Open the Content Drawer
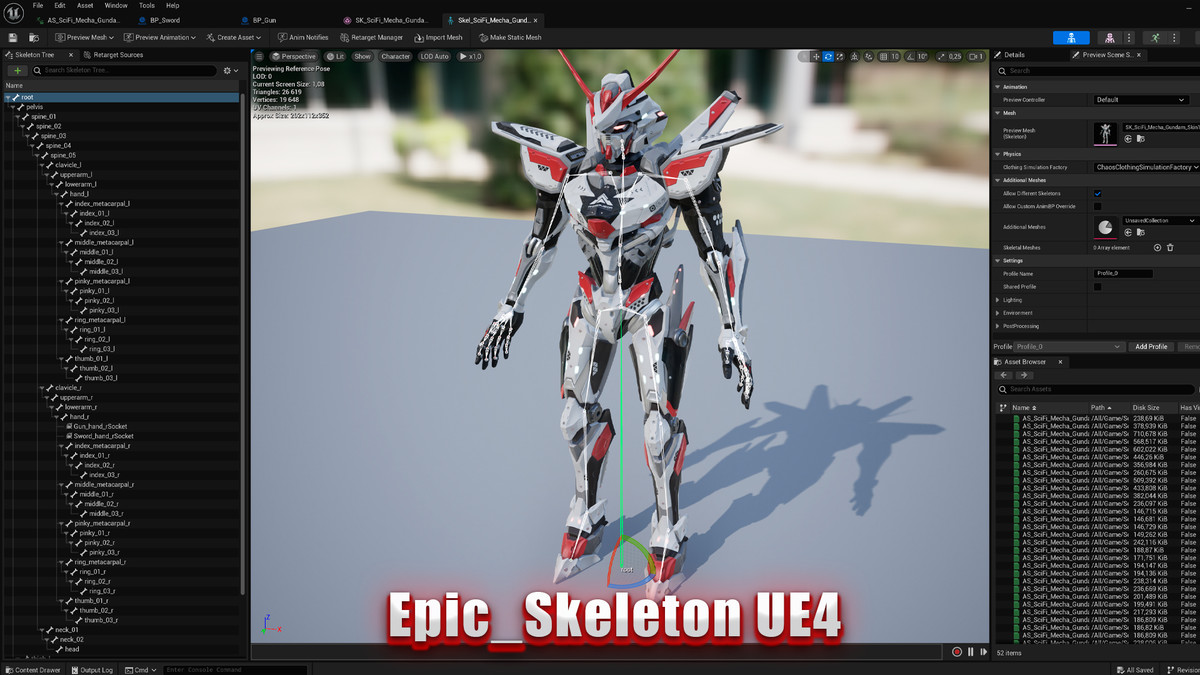 click(x=33, y=670)
